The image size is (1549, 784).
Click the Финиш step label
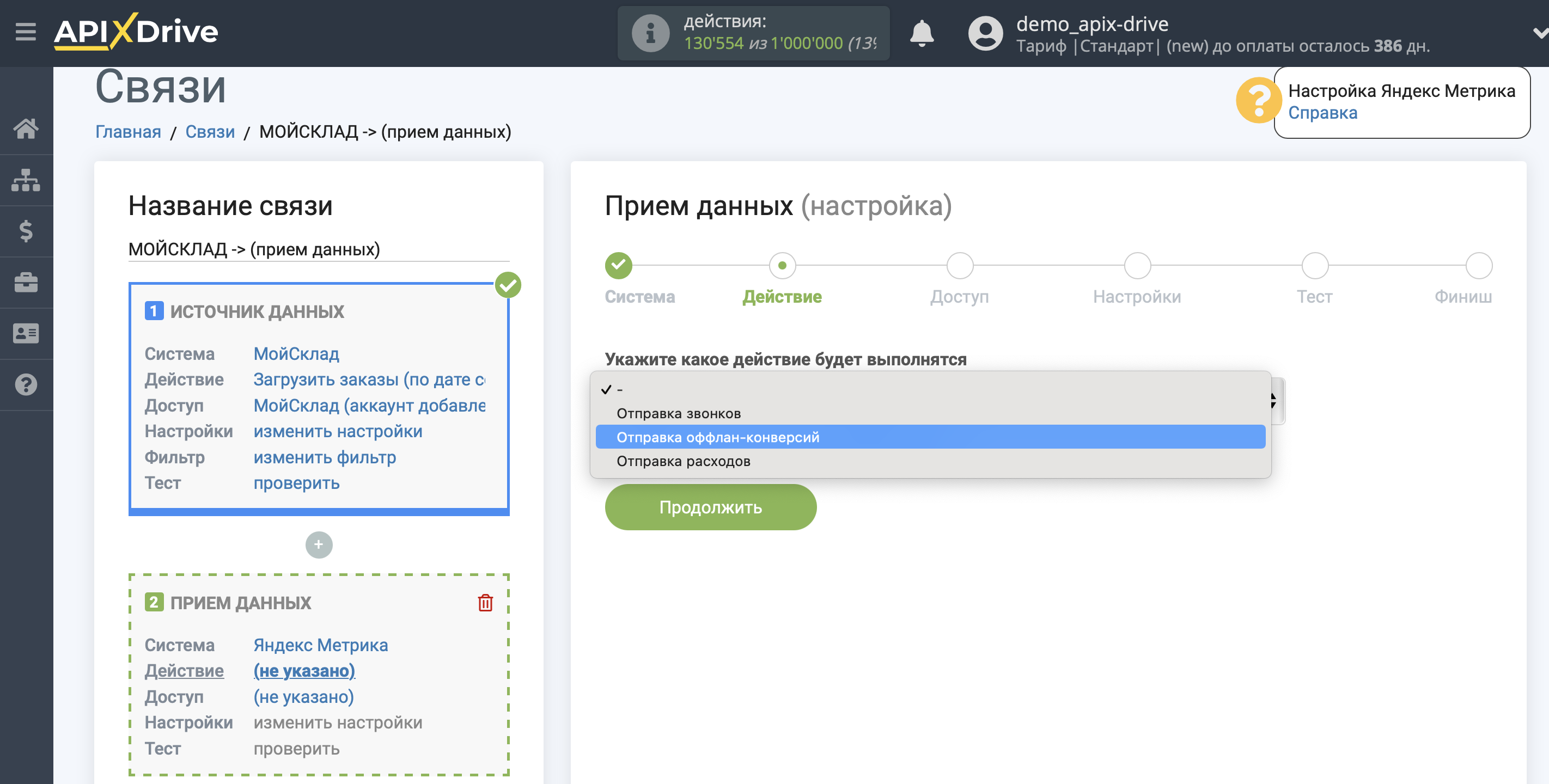[1463, 296]
